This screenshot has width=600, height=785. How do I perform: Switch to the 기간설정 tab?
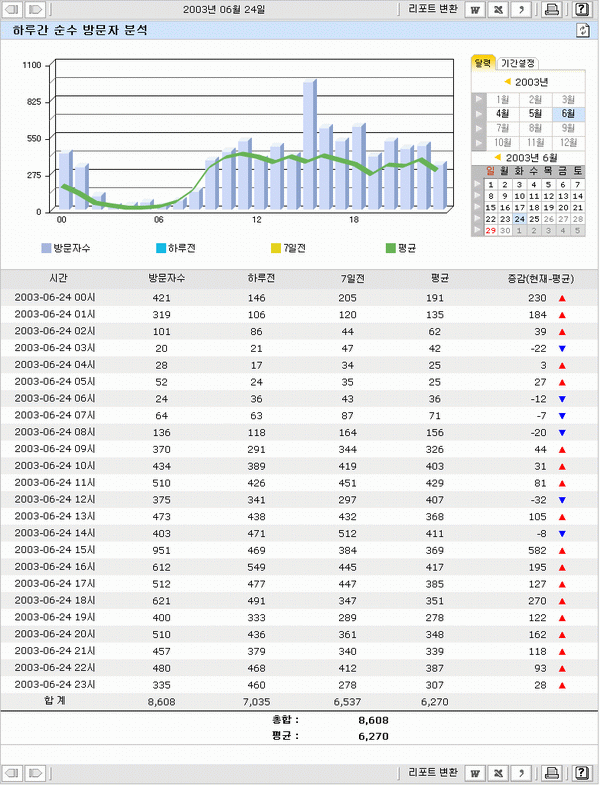(x=518, y=64)
